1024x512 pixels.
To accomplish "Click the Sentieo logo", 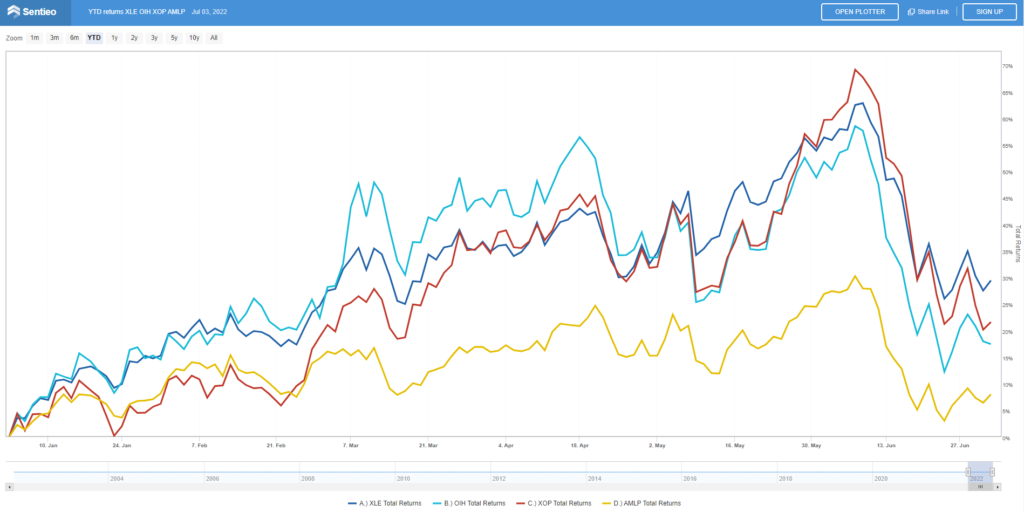I will pos(31,12).
